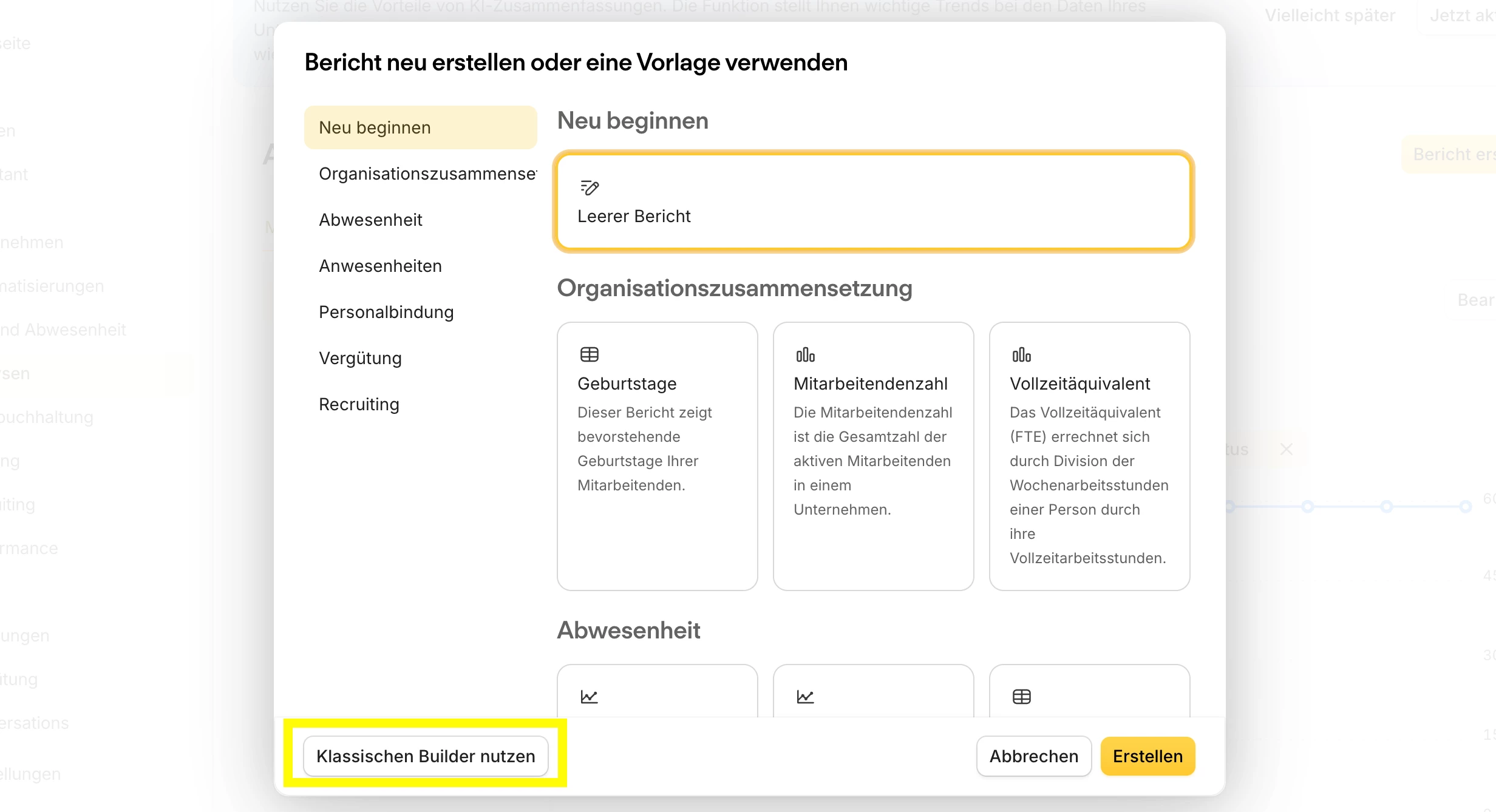
Task: Choose the Leerer Bericht card
Action: tap(873, 201)
